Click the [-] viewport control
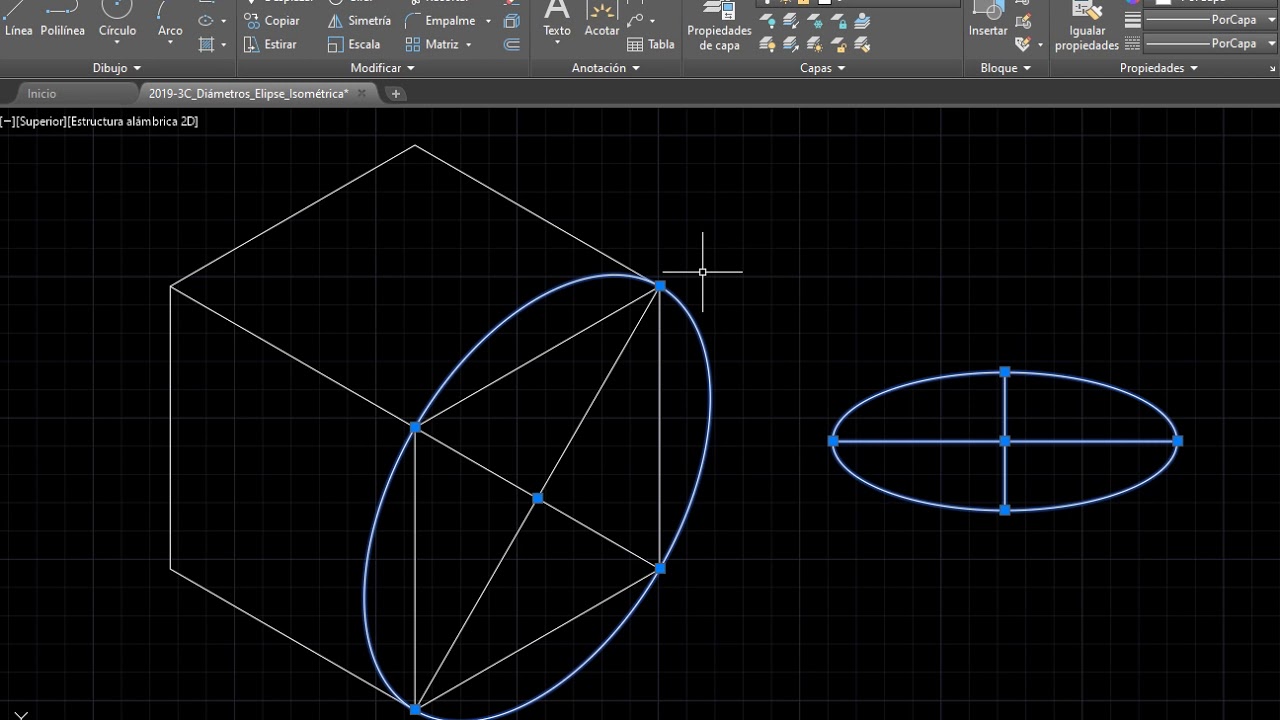The width and height of the screenshot is (1280, 720). [x=7, y=122]
